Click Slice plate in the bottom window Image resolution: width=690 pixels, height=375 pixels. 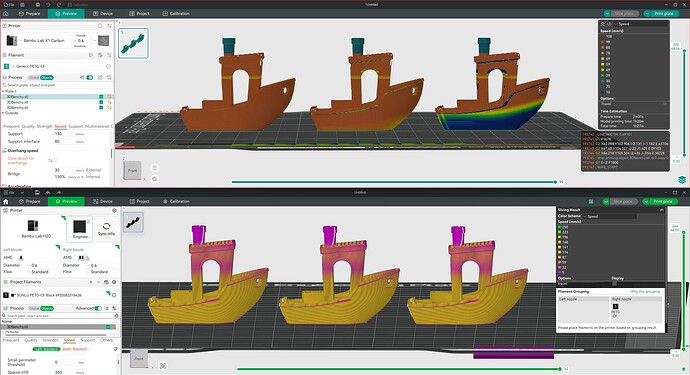coord(623,202)
